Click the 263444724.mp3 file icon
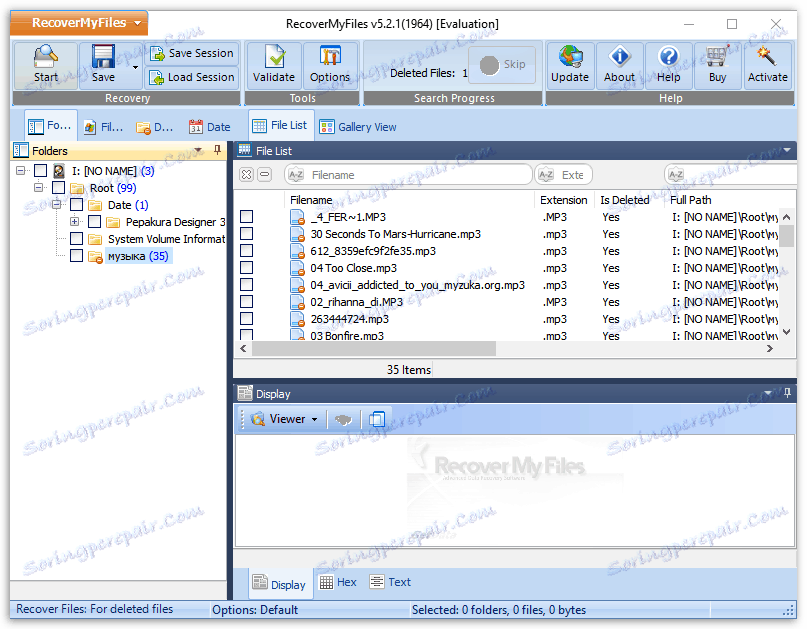The width and height of the screenshot is (807, 629). pos(297,319)
